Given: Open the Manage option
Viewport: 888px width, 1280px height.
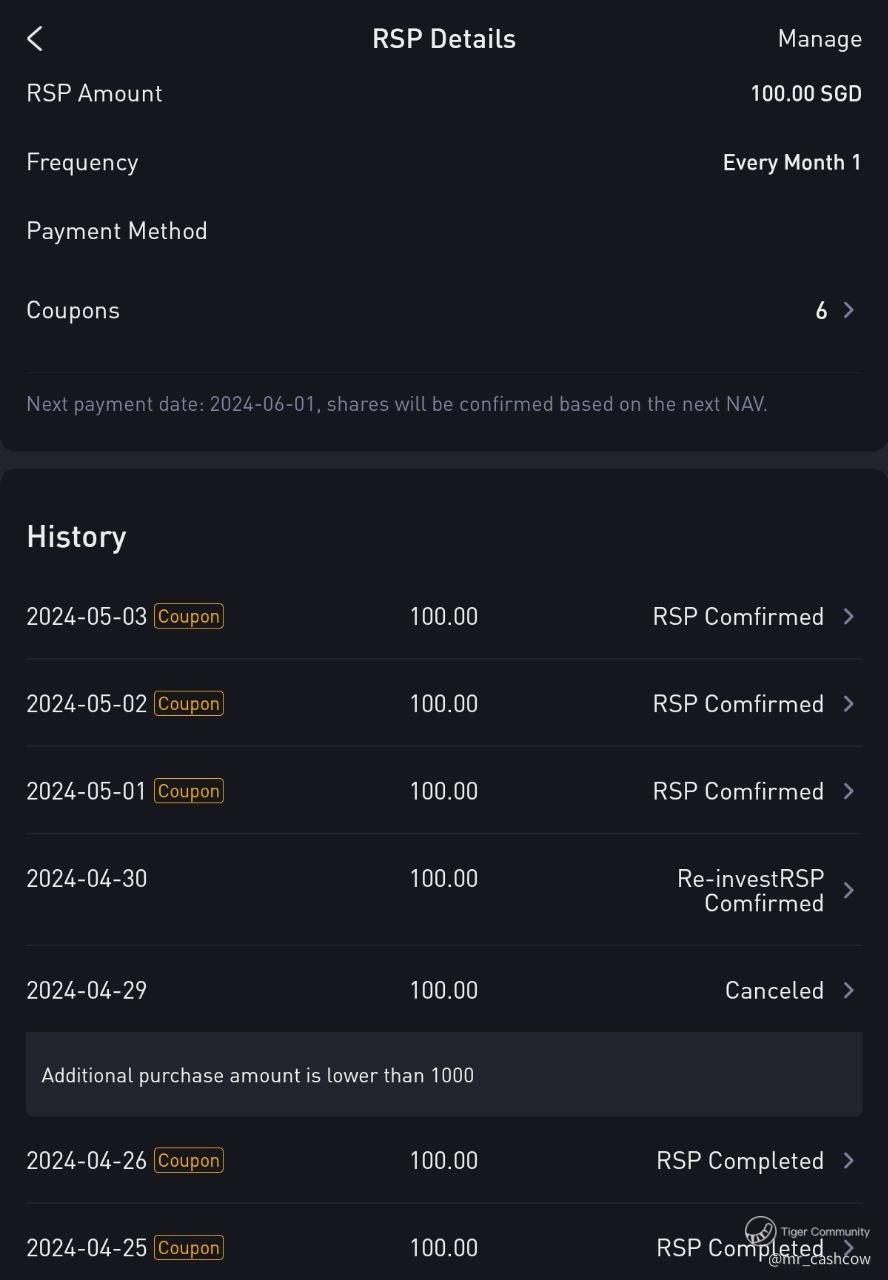Looking at the screenshot, I should pyautogui.click(x=819, y=39).
